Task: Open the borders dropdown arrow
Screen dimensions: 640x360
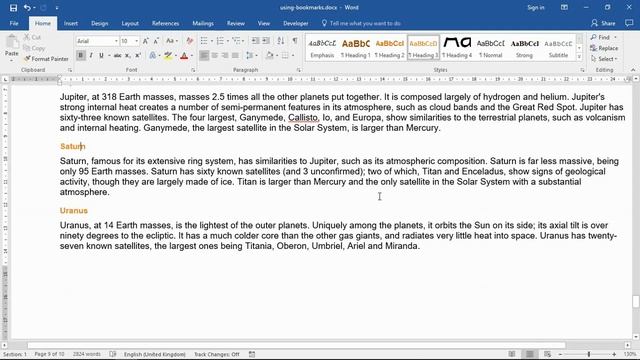Action: 293,56
